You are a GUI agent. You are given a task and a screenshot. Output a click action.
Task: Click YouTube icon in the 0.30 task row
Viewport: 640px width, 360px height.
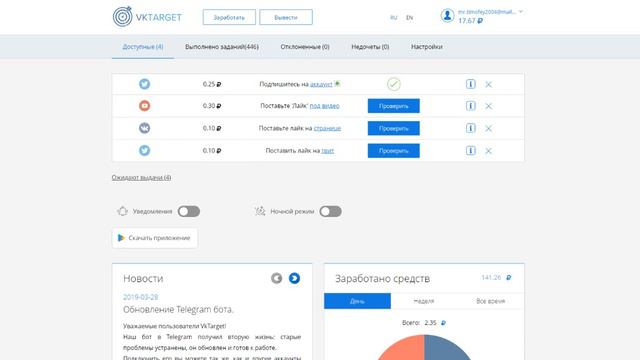pos(144,106)
